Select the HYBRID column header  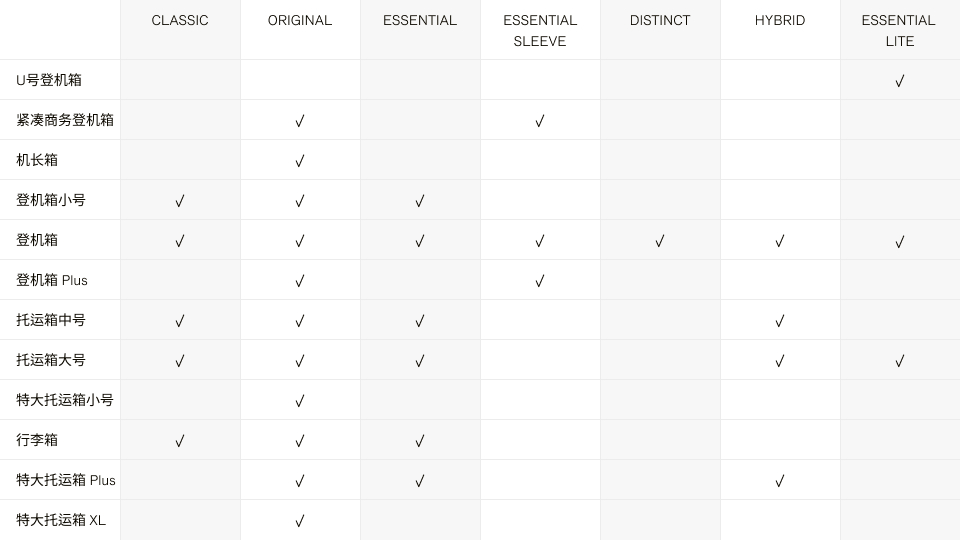pos(779,20)
